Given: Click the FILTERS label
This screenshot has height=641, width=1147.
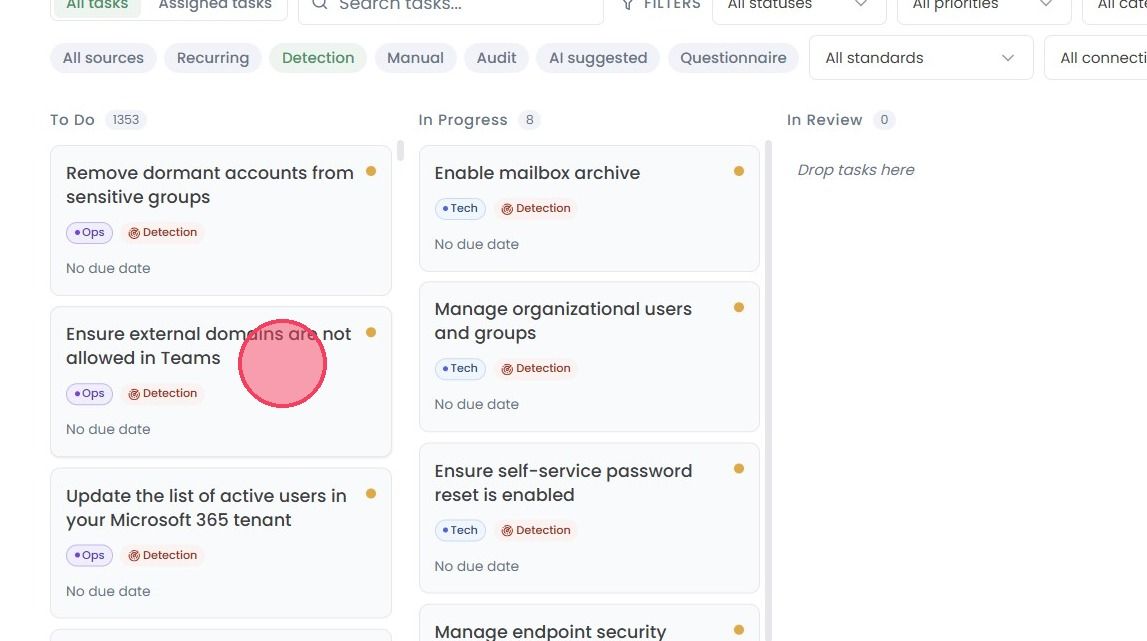Looking at the screenshot, I should click(672, 5).
